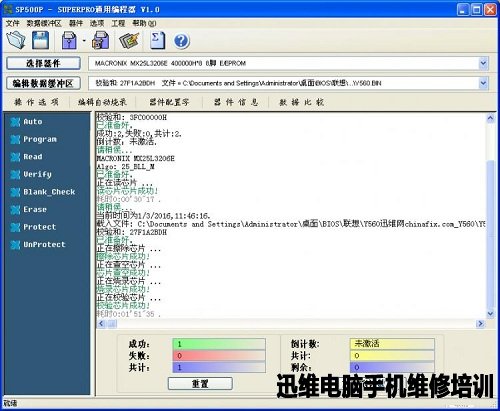Click the 器件配置字 button
Viewport: 500px width, 411px height.
(169, 102)
